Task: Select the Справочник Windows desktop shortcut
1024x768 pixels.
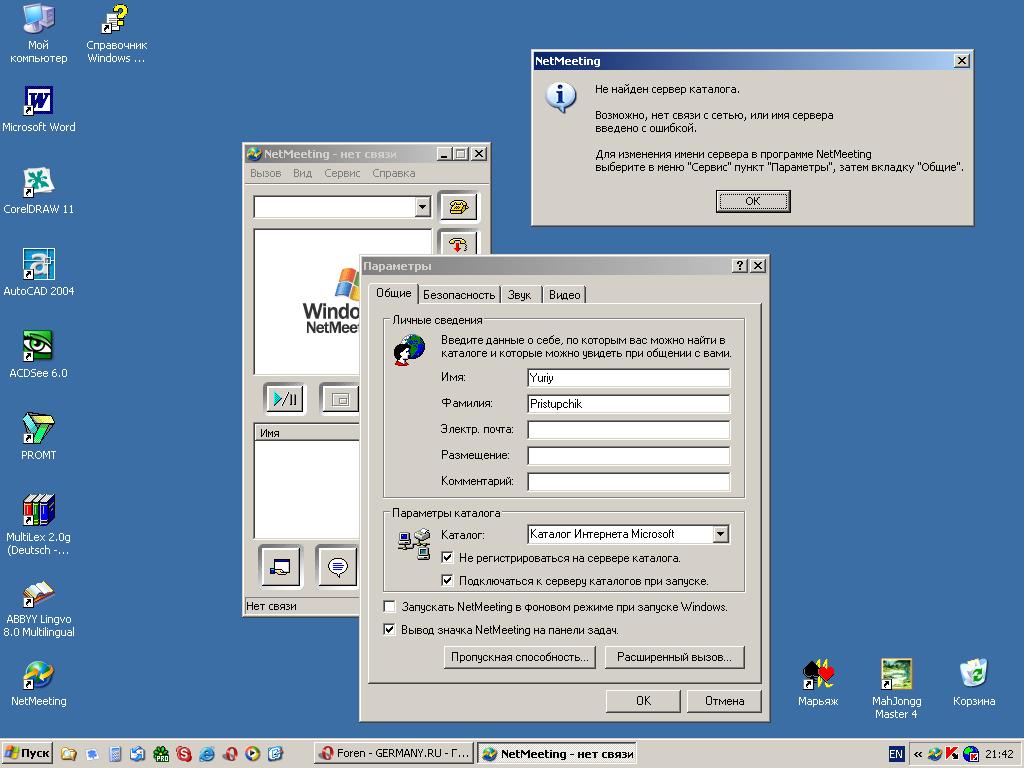Action: [x=116, y=33]
